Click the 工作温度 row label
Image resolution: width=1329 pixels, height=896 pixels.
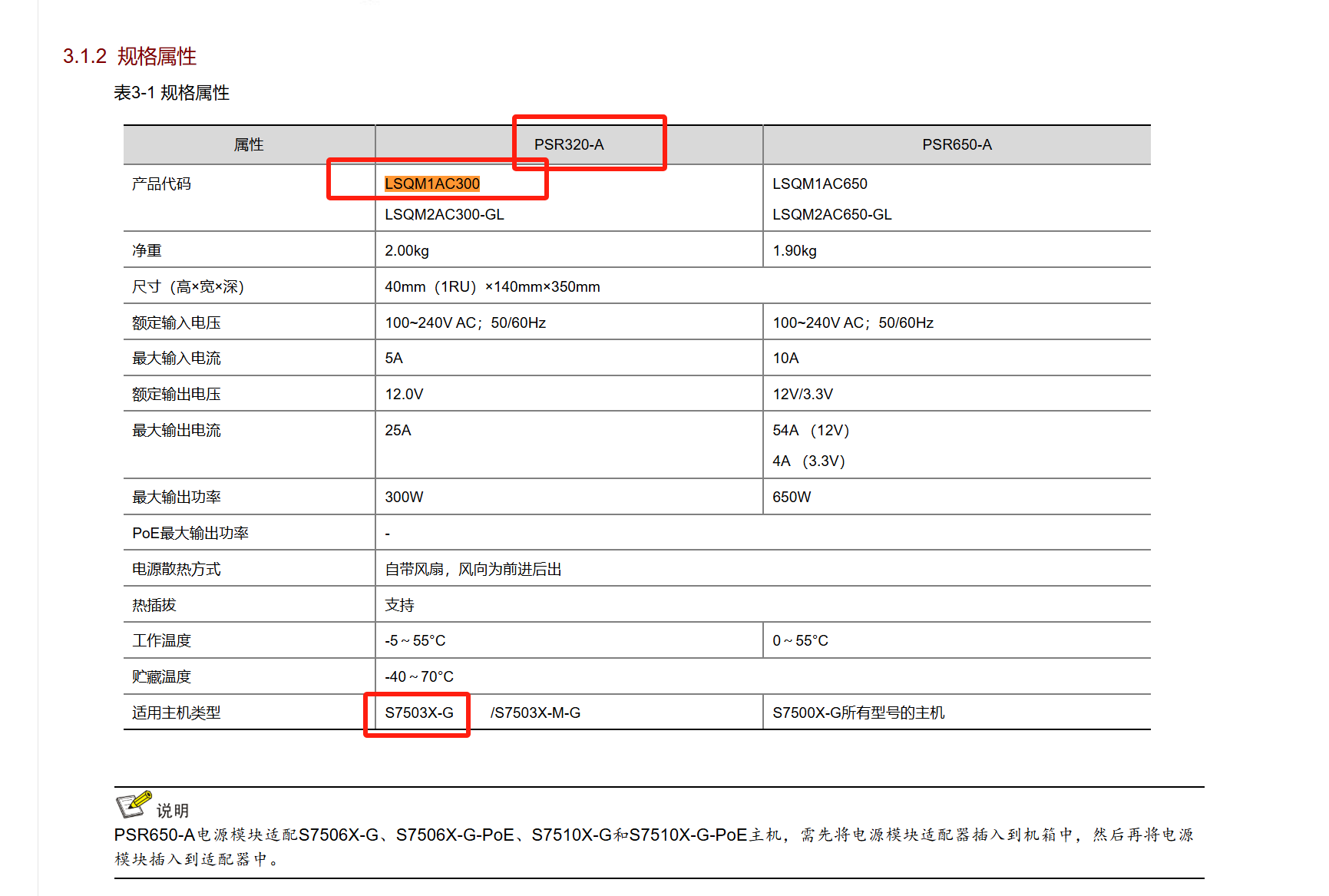coord(161,640)
